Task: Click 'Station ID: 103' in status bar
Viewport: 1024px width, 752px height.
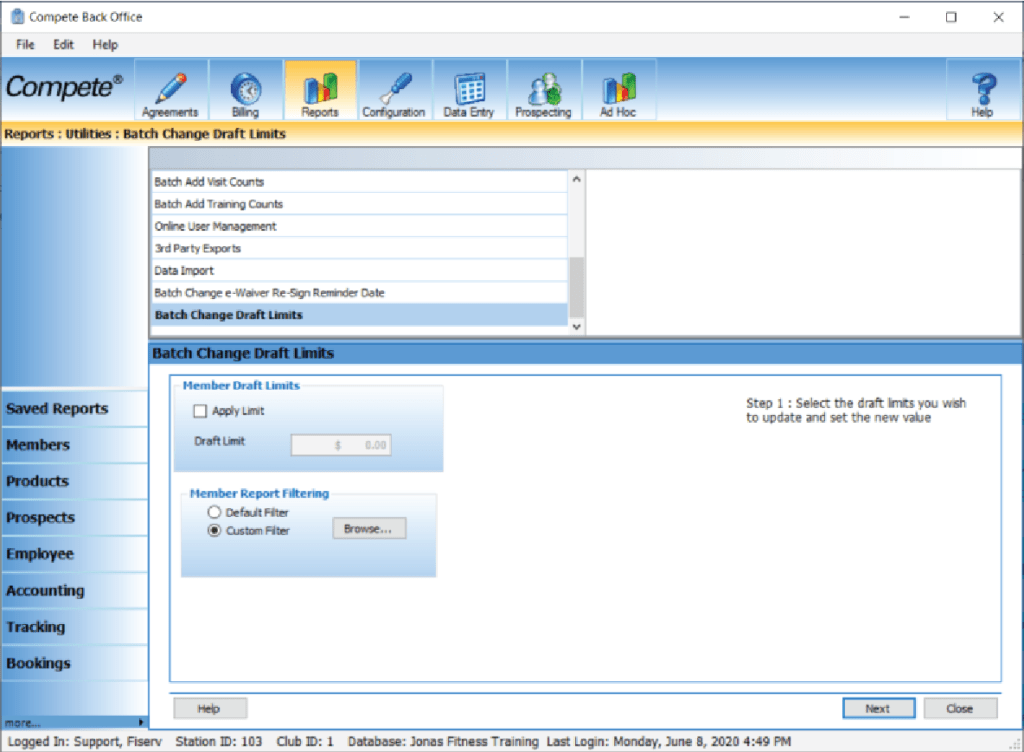Action: click(219, 742)
